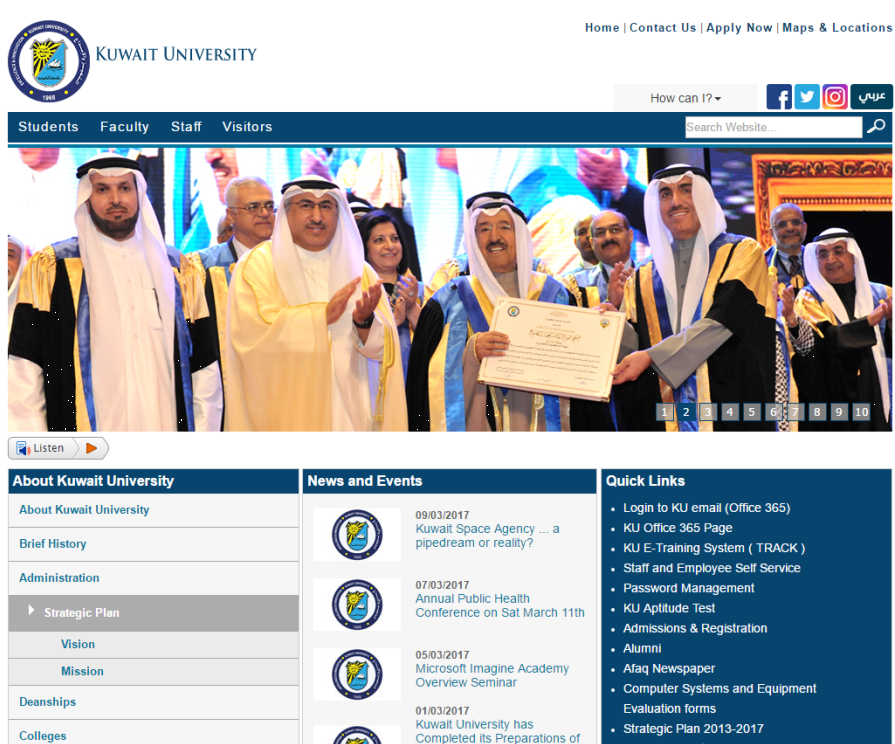This screenshot has width=895, height=744.
Task: Open Kuwait University Preparations news link
Action: coord(498,731)
